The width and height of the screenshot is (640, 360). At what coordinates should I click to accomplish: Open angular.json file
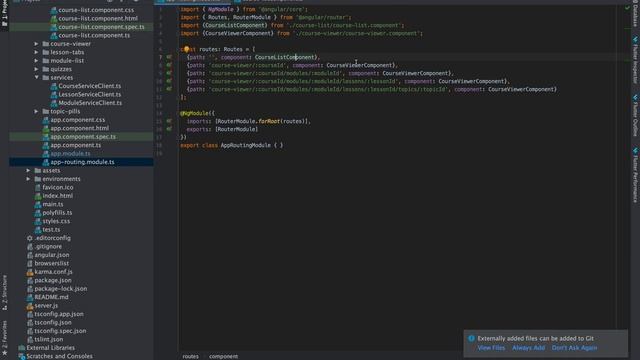(x=52, y=255)
